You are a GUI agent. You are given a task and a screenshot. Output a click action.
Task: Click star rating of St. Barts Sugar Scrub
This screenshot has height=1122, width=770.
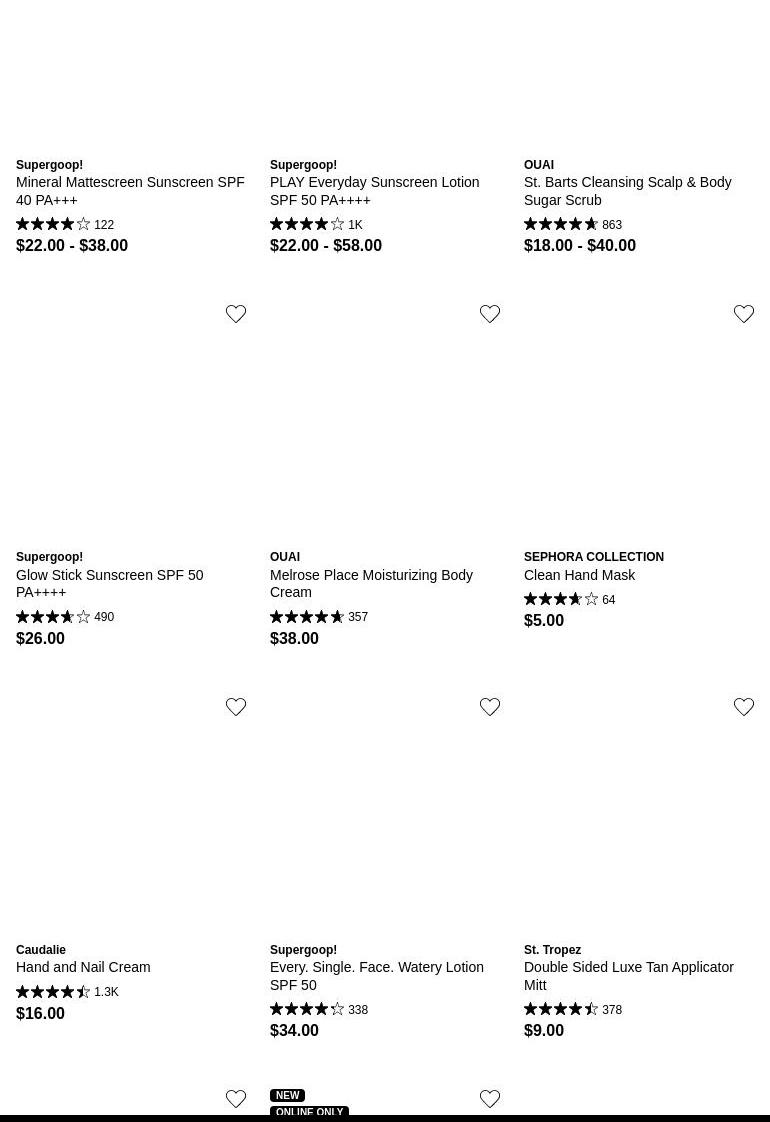tap(561, 225)
